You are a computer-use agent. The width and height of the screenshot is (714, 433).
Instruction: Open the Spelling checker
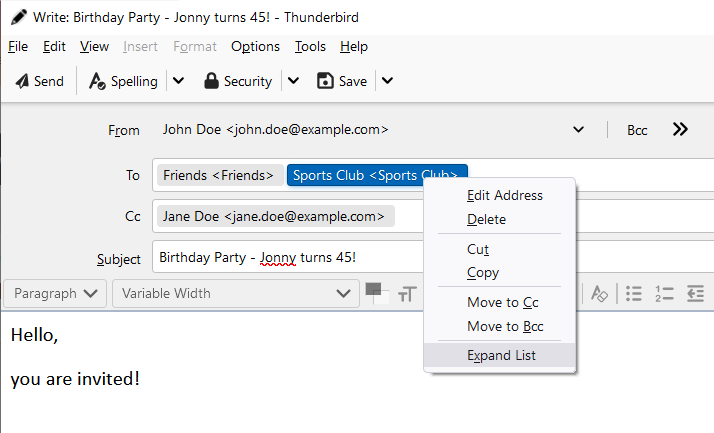coord(123,81)
